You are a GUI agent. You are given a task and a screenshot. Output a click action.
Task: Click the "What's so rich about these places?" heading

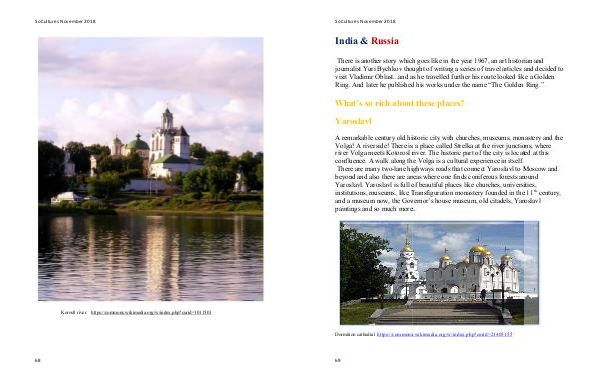click(x=399, y=103)
